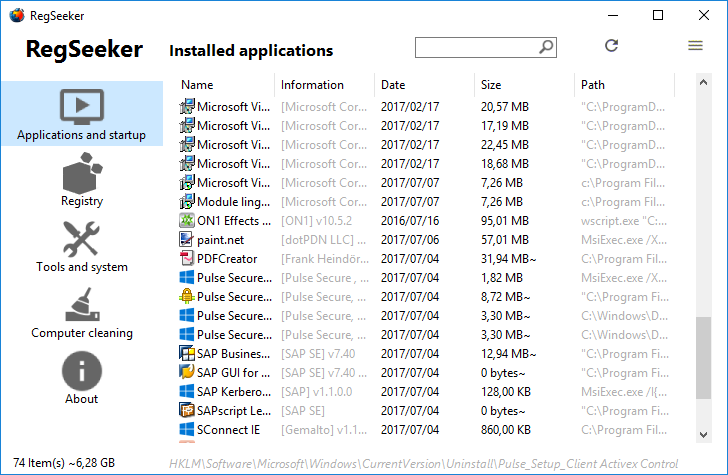This screenshot has width=728, height=475.
Task: Click the [ON1] v10.5.2 information cell
Action: point(317,221)
